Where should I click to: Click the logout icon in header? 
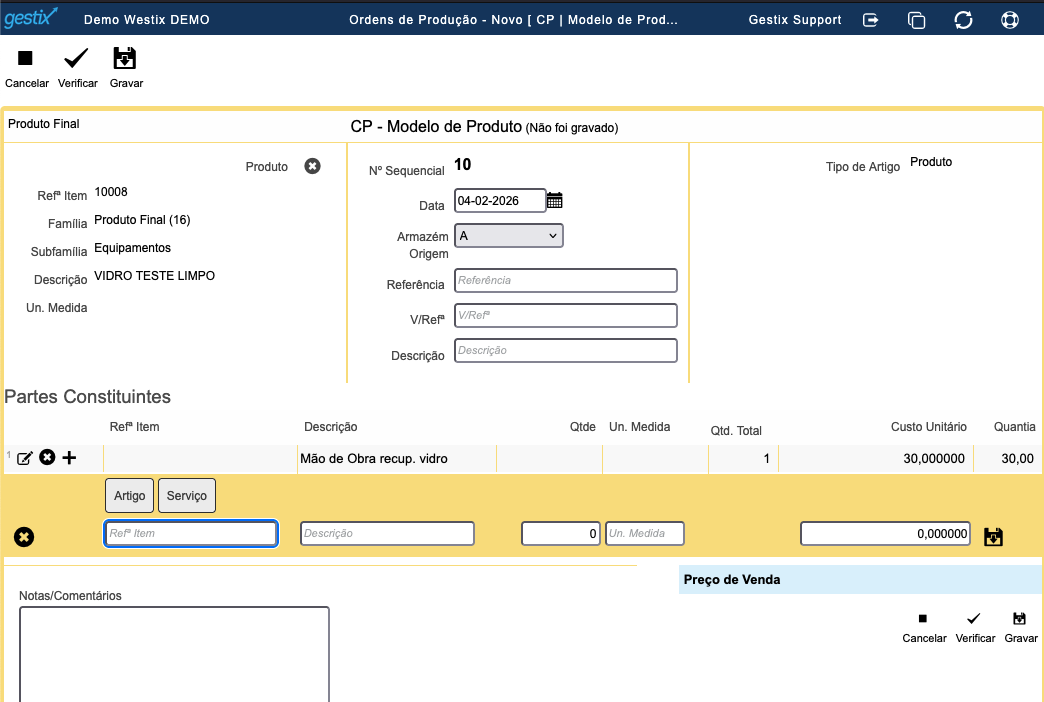[871, 20]
